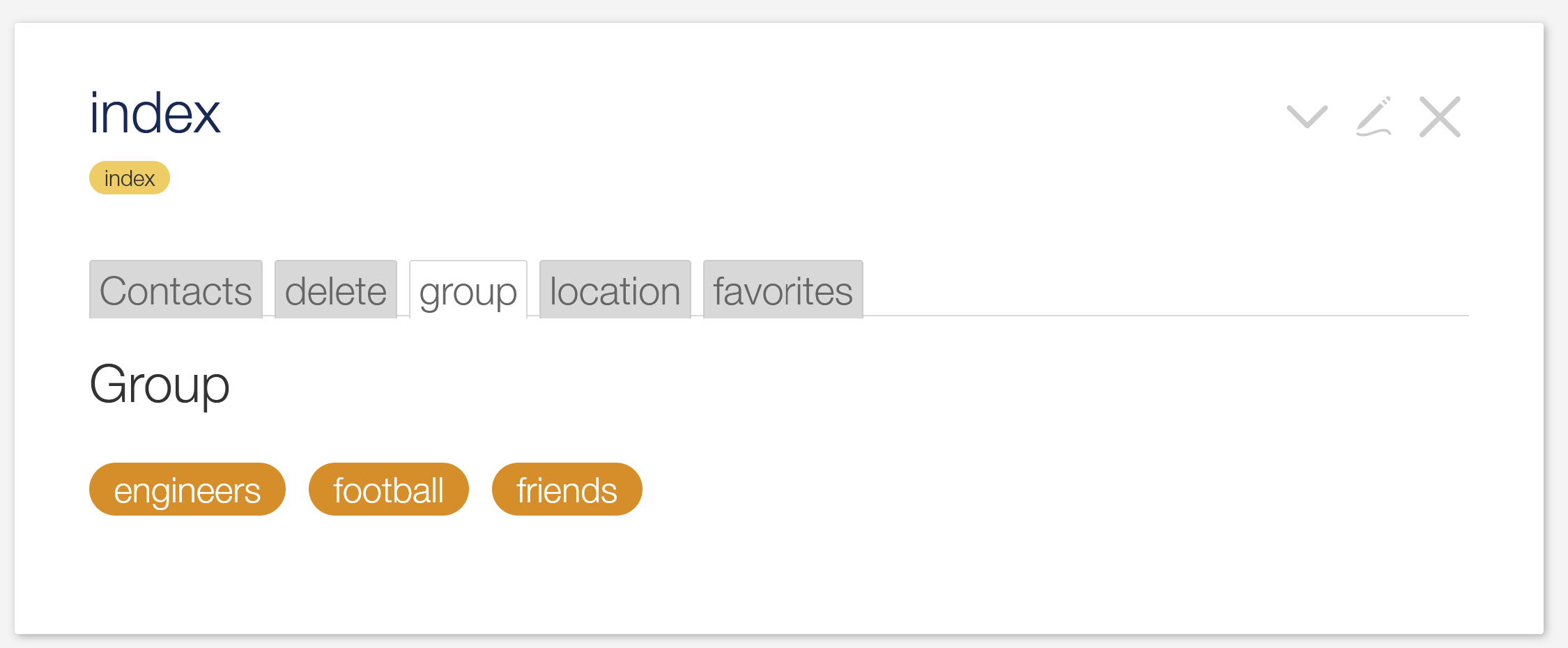Show the favorites tab
Image resolution: width=1568 pixels, height=648 pixels.
pyautogui.click(x=783, y=290)
